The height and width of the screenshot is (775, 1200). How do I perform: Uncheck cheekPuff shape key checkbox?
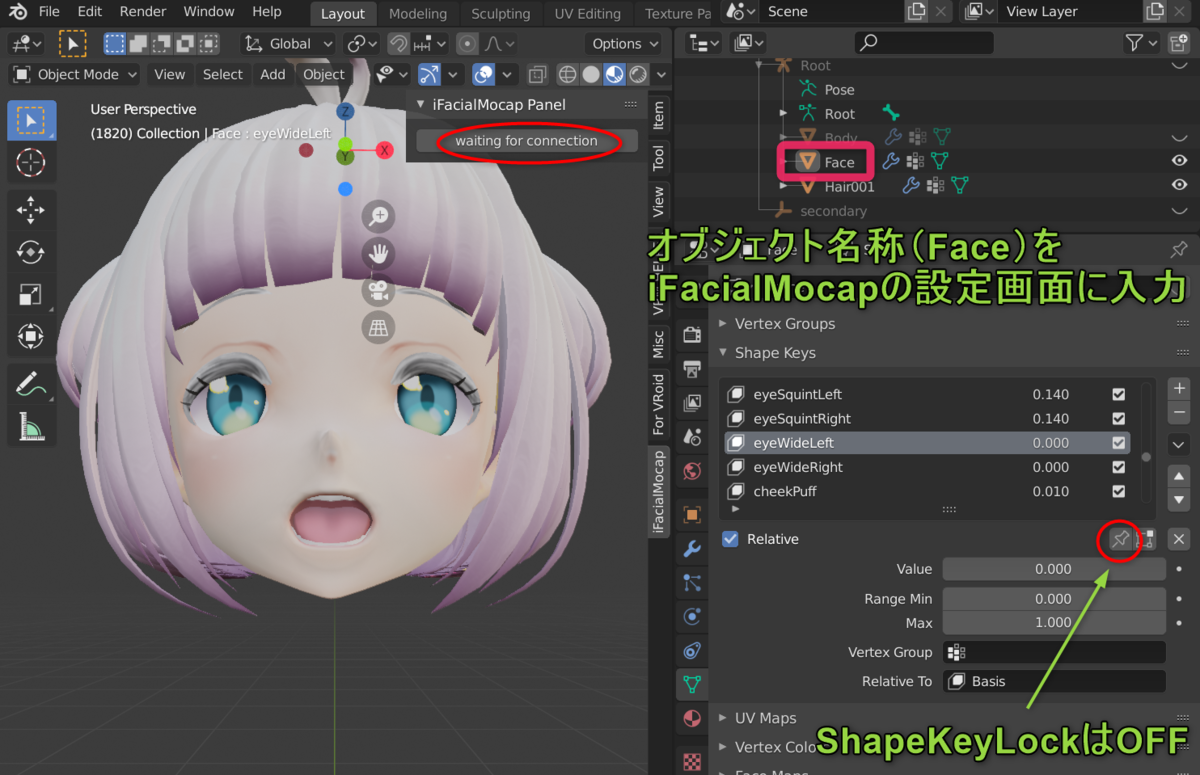click(x=1118, y=491)
